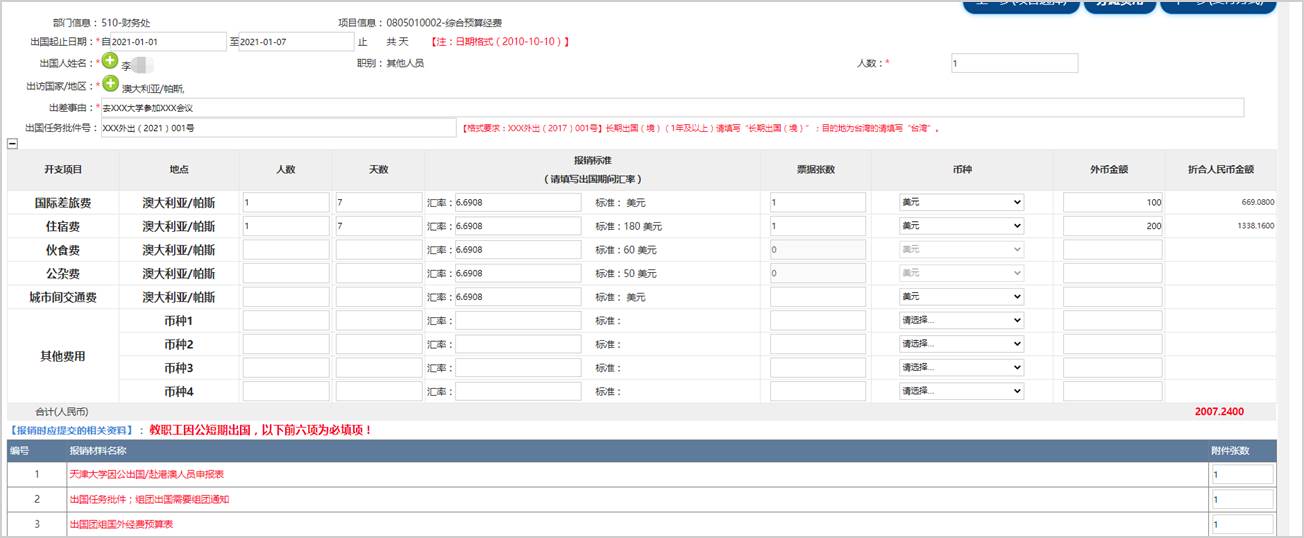Click 附件张数 field for 出国任务批件 row
This screenshot has height=538, width=1304.
(x=1242, y=499)
